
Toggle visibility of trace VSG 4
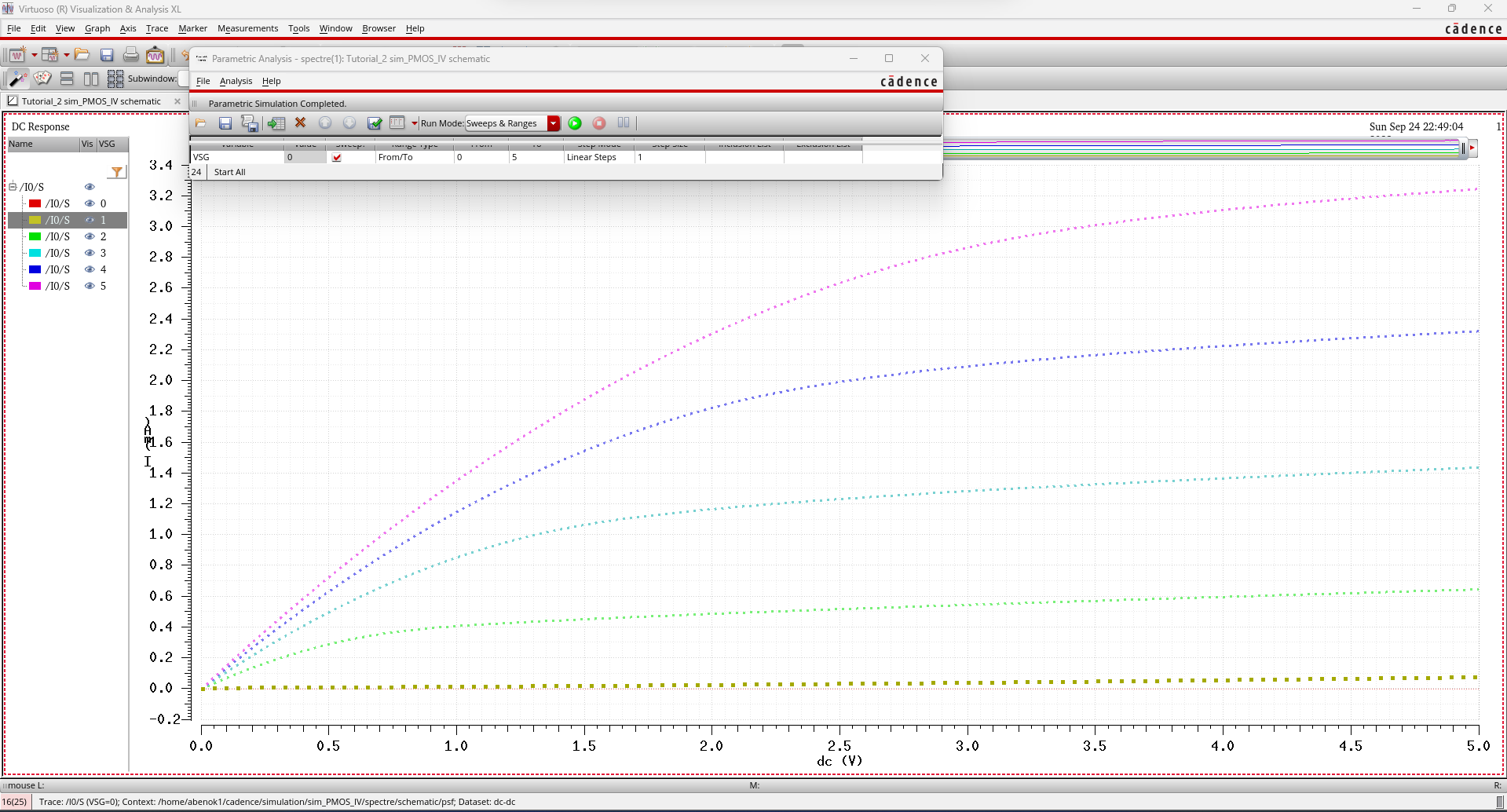tap(90, 269)
